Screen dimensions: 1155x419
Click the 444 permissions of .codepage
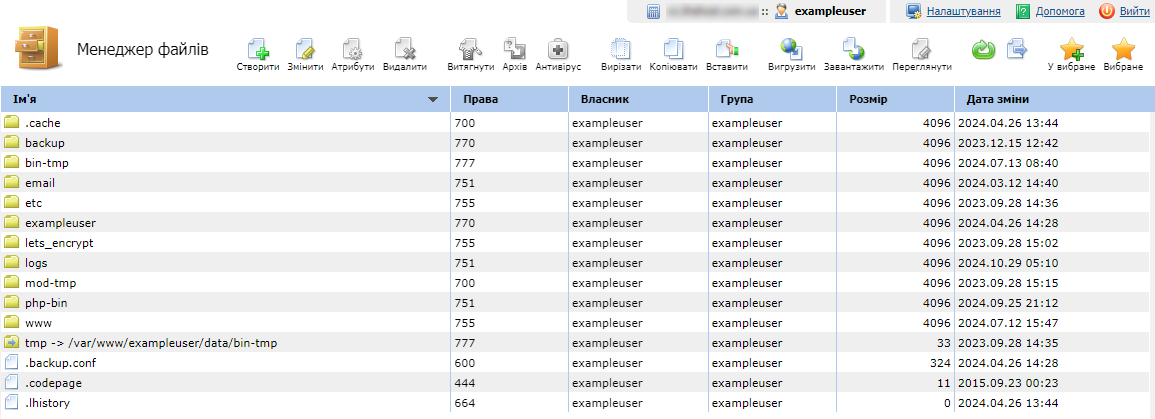click(465, 382)
